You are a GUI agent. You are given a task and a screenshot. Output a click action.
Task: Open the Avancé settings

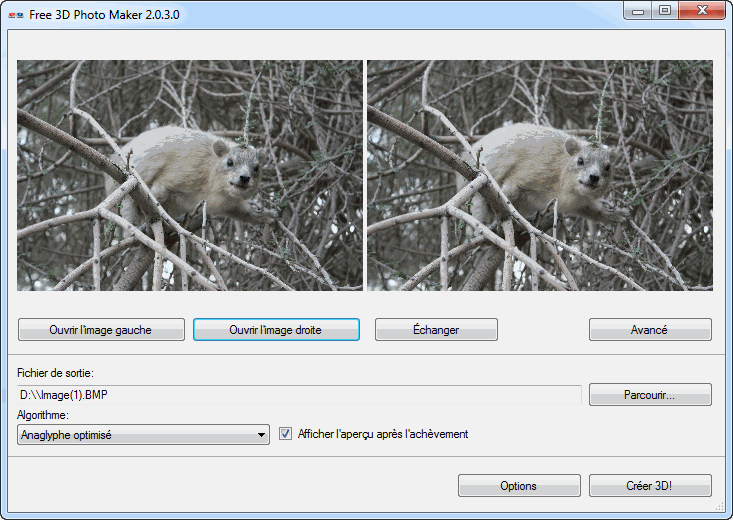[x=650, y=330]
